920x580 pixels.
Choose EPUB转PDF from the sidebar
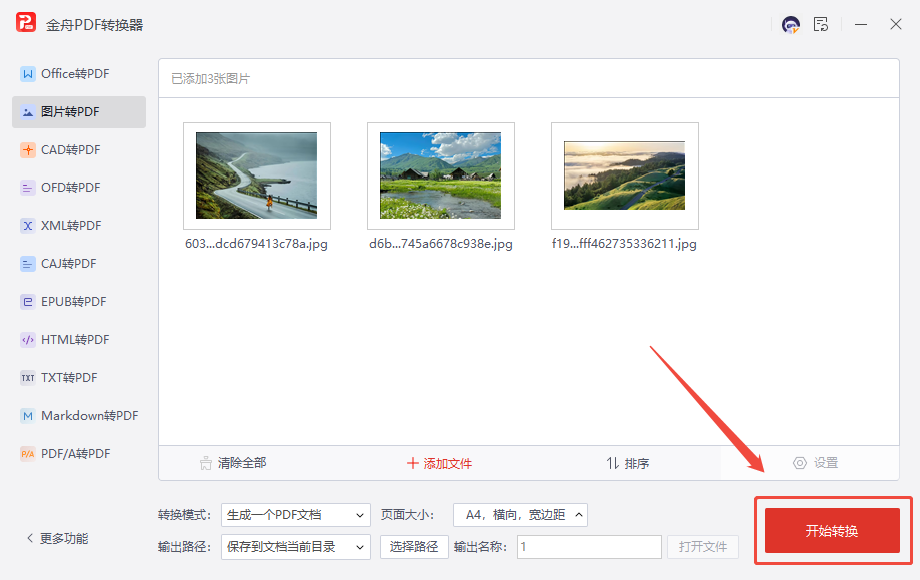(x=79, y=302)
